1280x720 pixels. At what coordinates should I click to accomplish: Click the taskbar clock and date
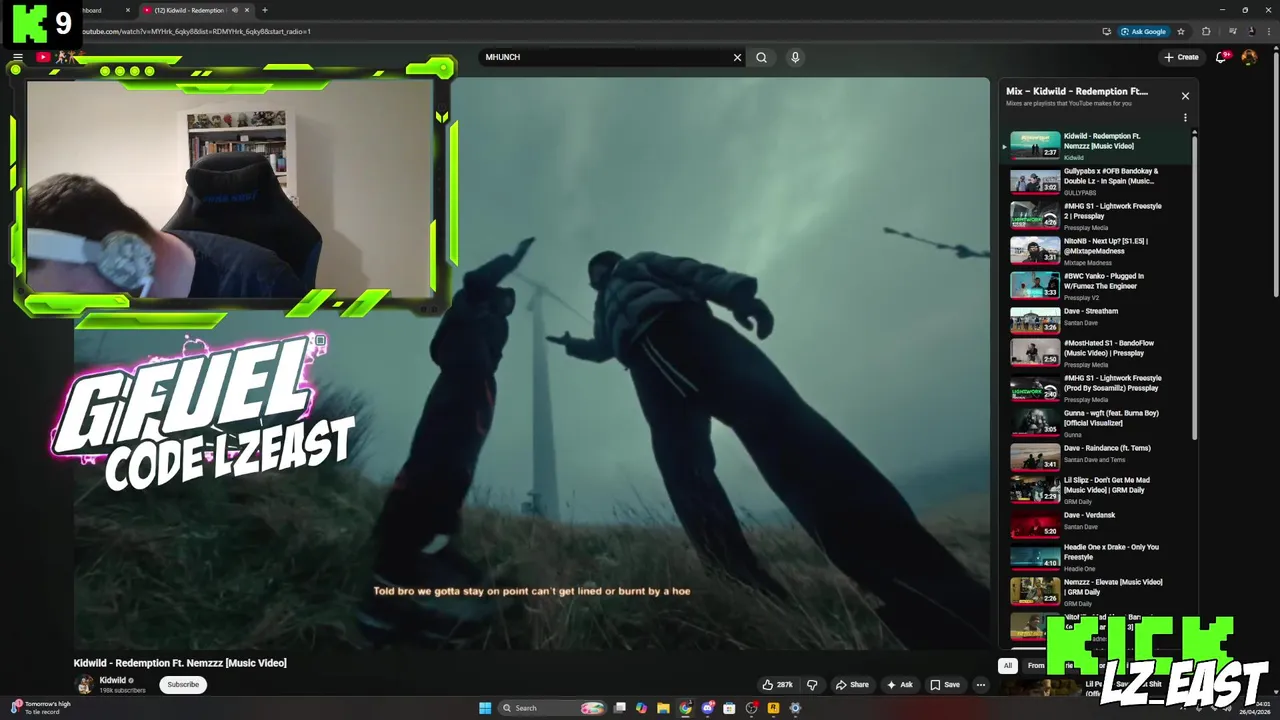tap(1255, 708)
